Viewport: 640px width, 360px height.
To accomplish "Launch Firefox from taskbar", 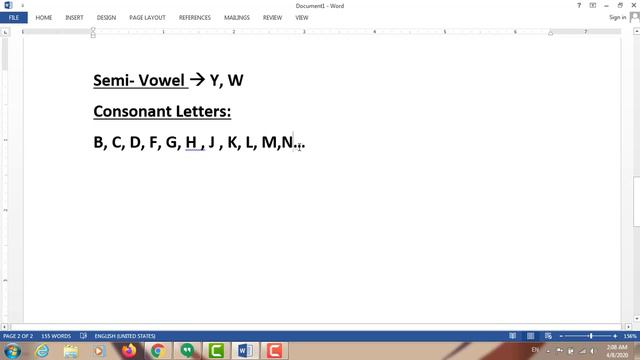I will 129,351.
